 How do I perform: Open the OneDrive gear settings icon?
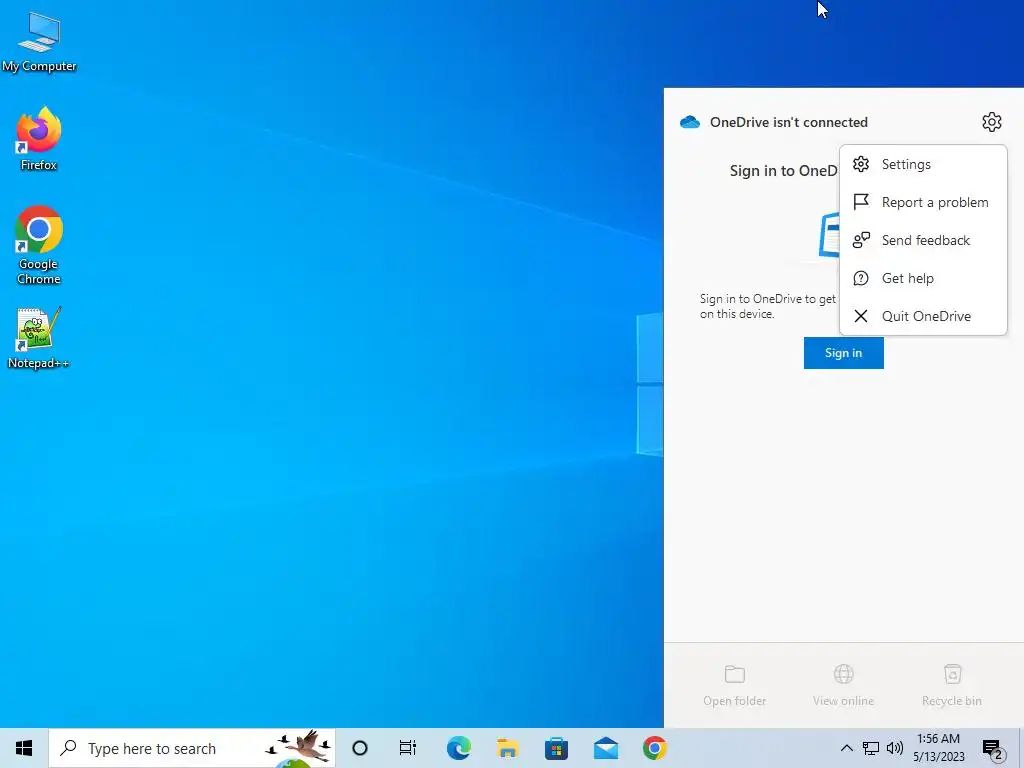(x=991, y=122)
